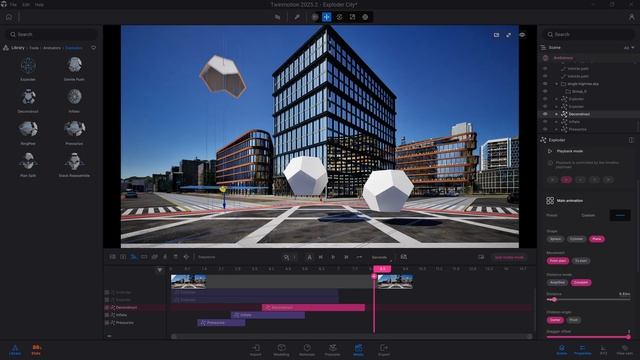
Task: Adjust the Stagger offset slider
Action: pos(588,337)
